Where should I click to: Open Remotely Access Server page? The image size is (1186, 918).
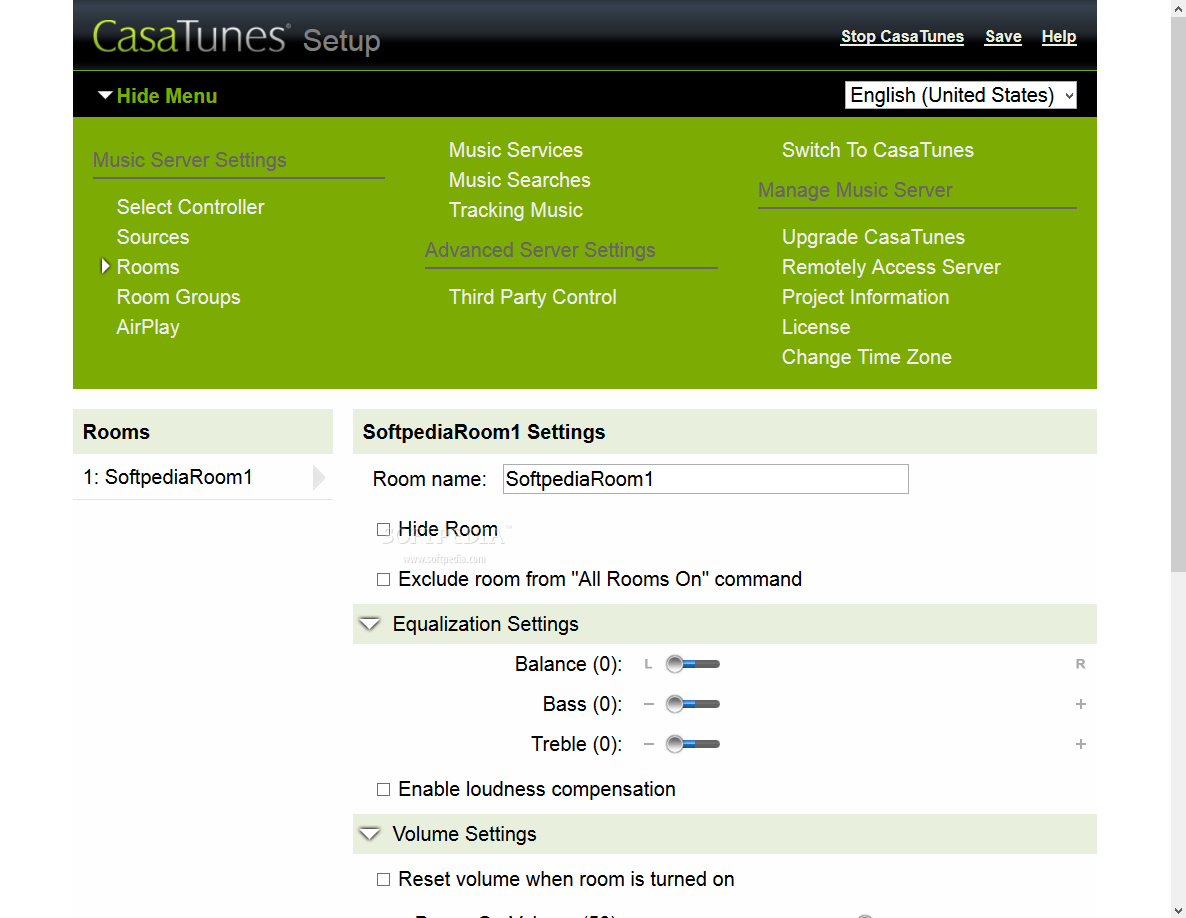click(891, 267)
